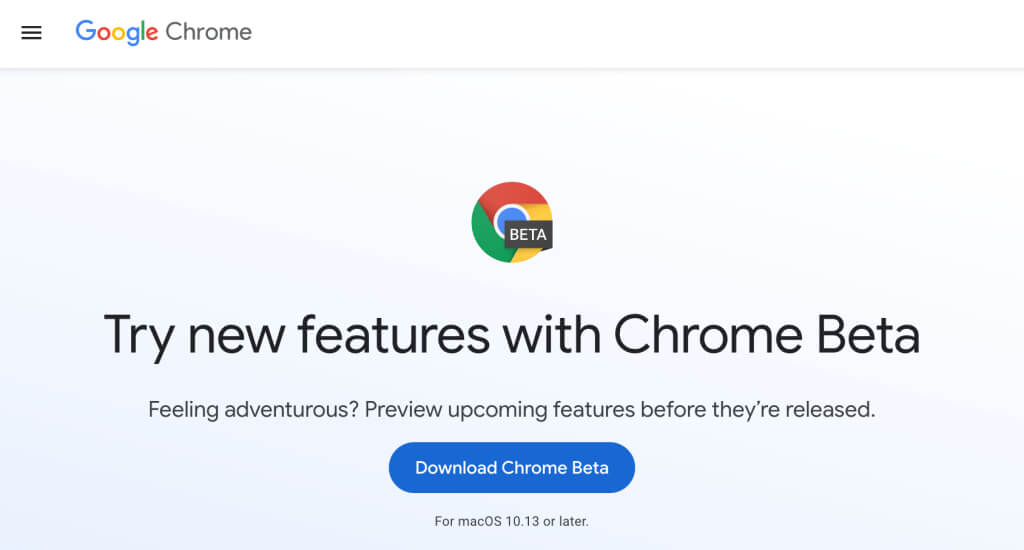Open the hamburger navigation menu
This screenshot has width=1024, height=550.
tap(32, 32)
